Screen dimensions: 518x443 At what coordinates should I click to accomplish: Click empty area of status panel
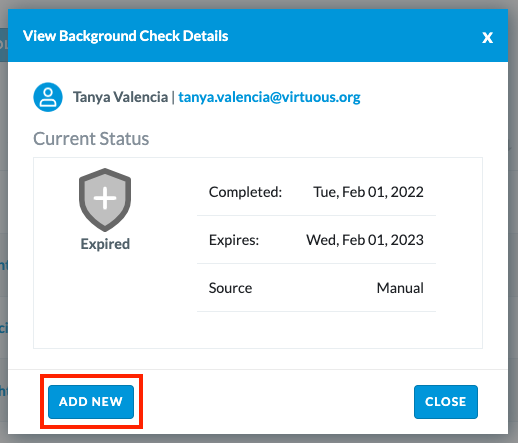point(115,307)
